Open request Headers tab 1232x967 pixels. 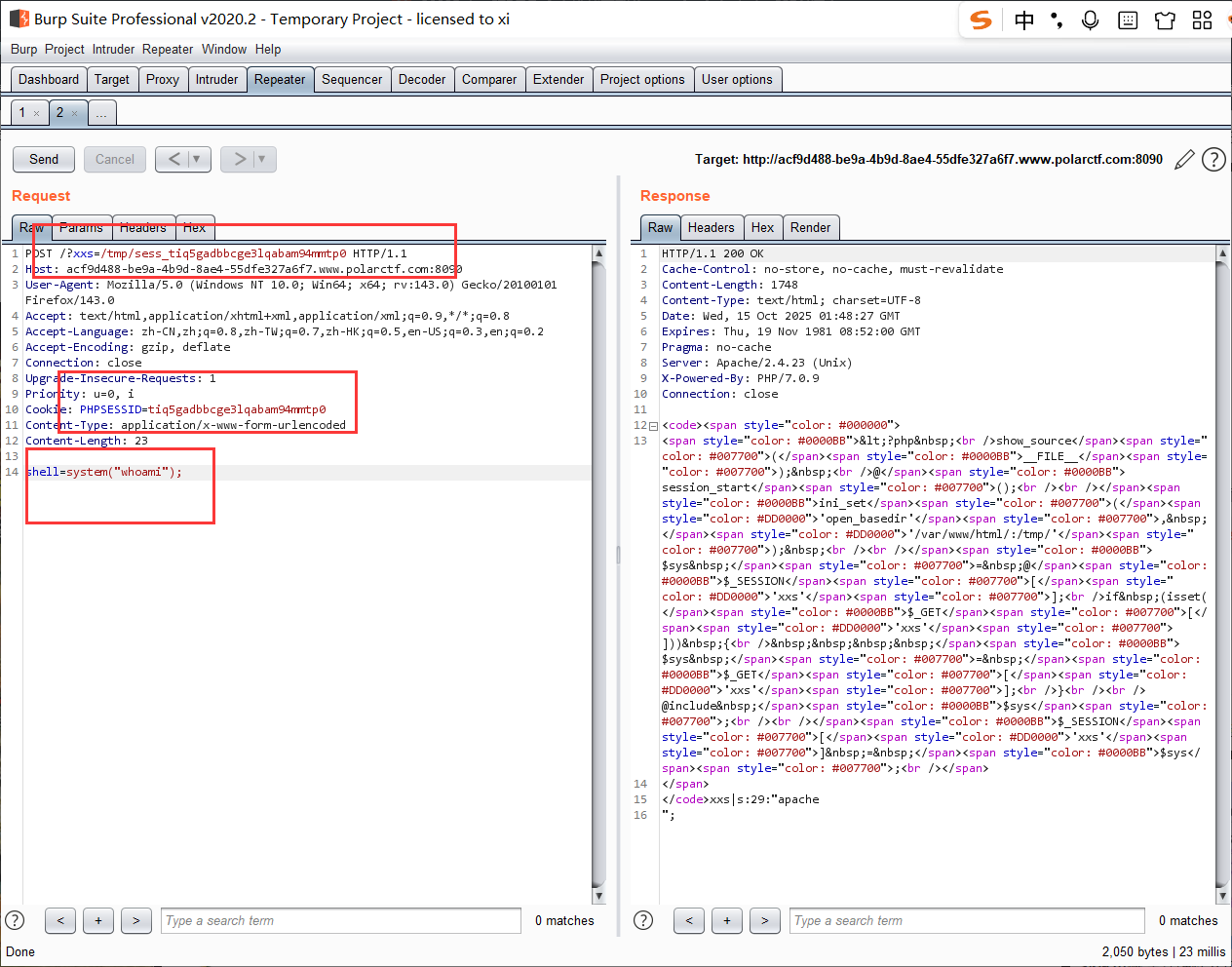click(x=143, y=227)
